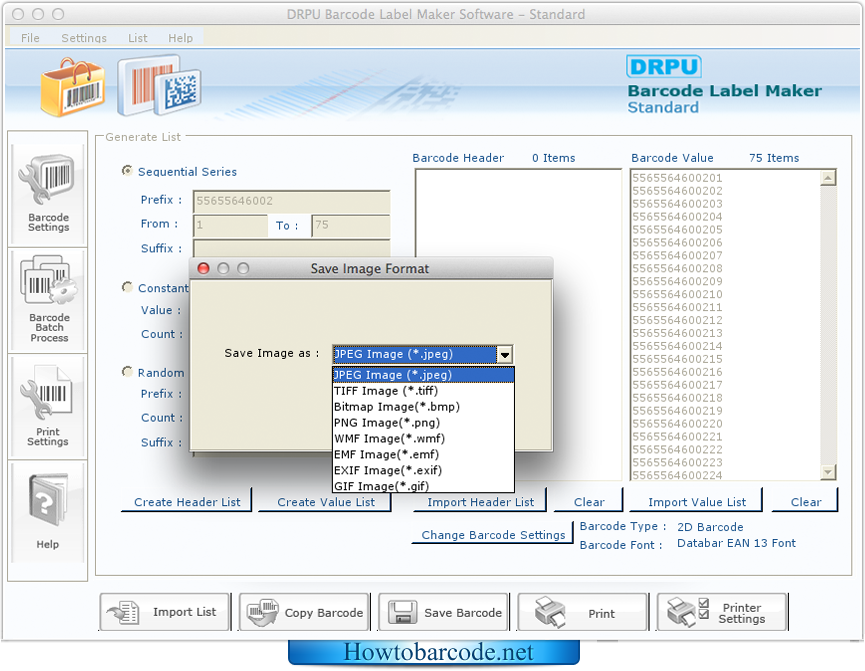Open the Help menu

pos(180,38)
